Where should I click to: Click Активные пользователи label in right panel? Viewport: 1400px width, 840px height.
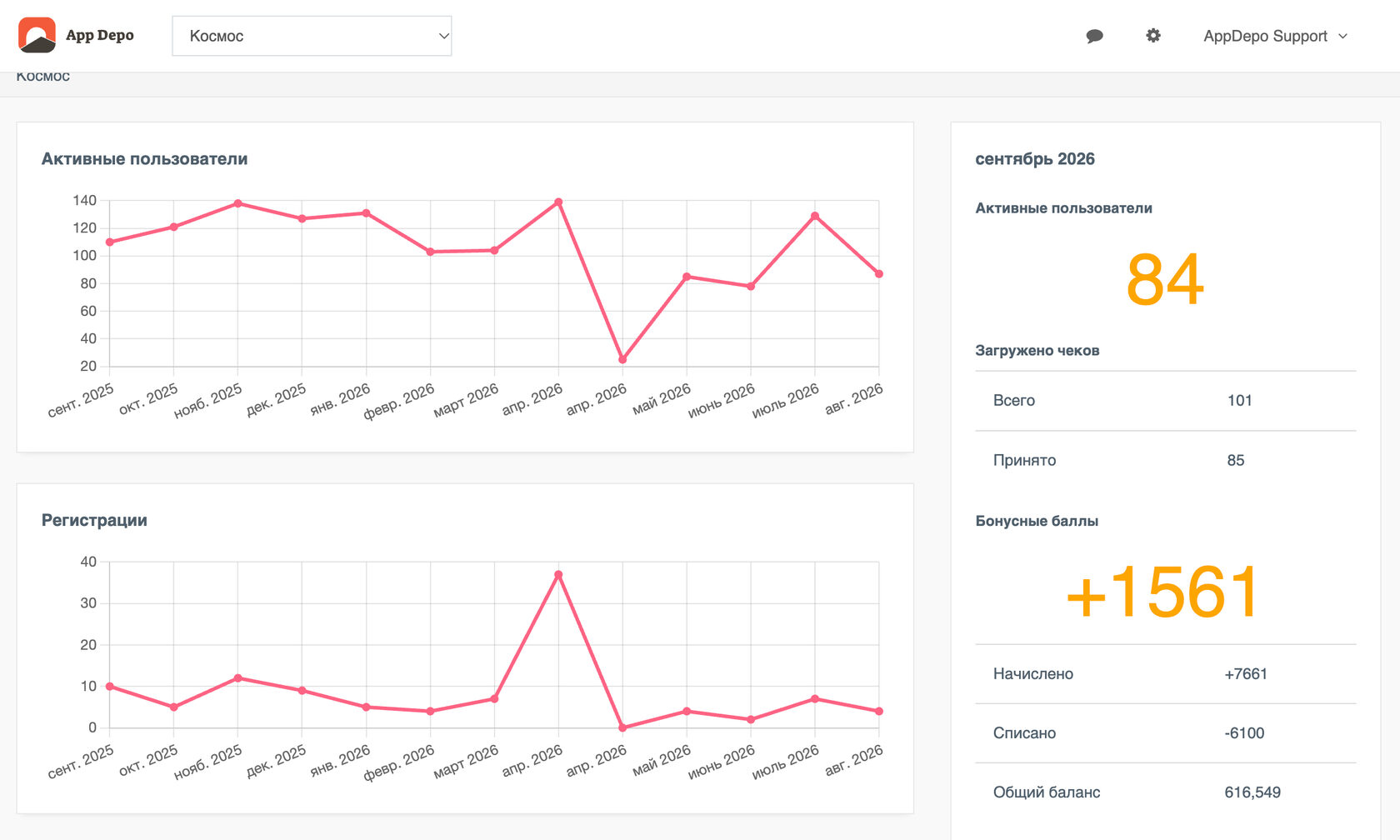click(1063, 208)
